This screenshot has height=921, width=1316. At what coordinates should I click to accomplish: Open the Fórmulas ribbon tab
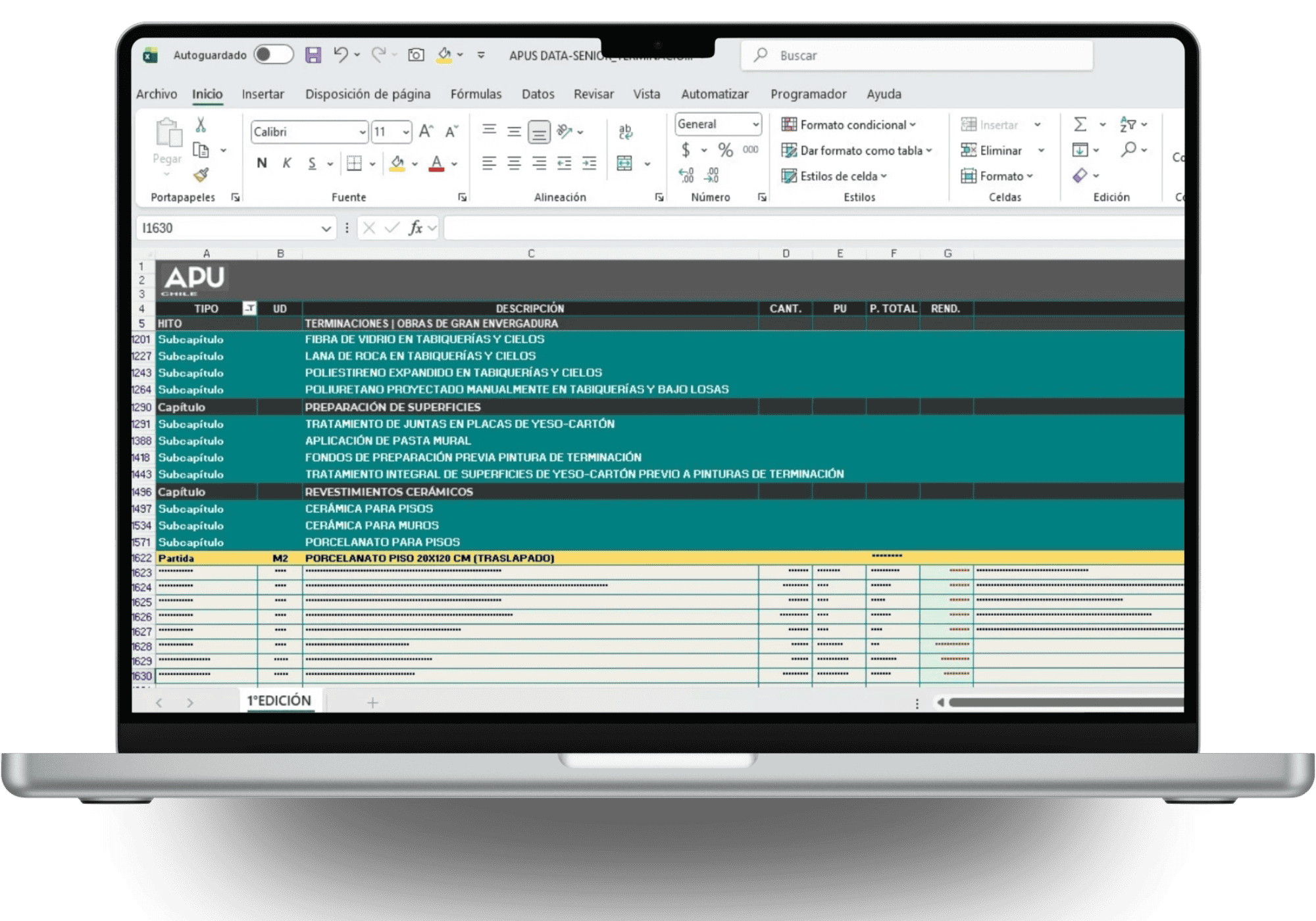[x=476, y=94]
